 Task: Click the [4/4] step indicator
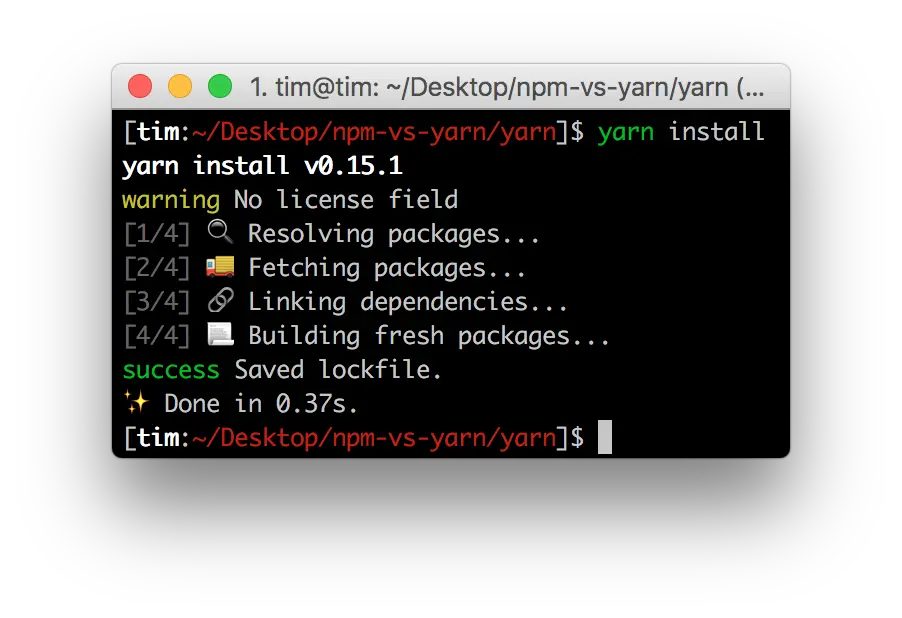(156, 334)
